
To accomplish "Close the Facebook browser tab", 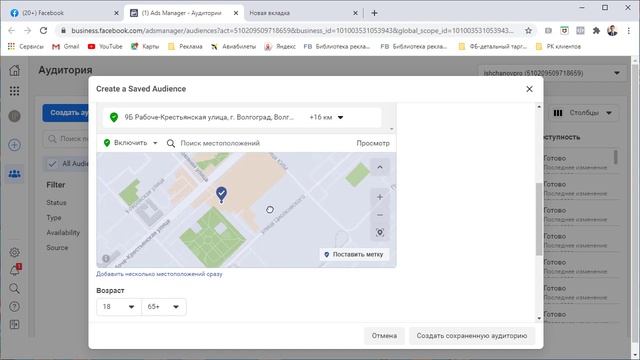I will click(x=116, y=13).
